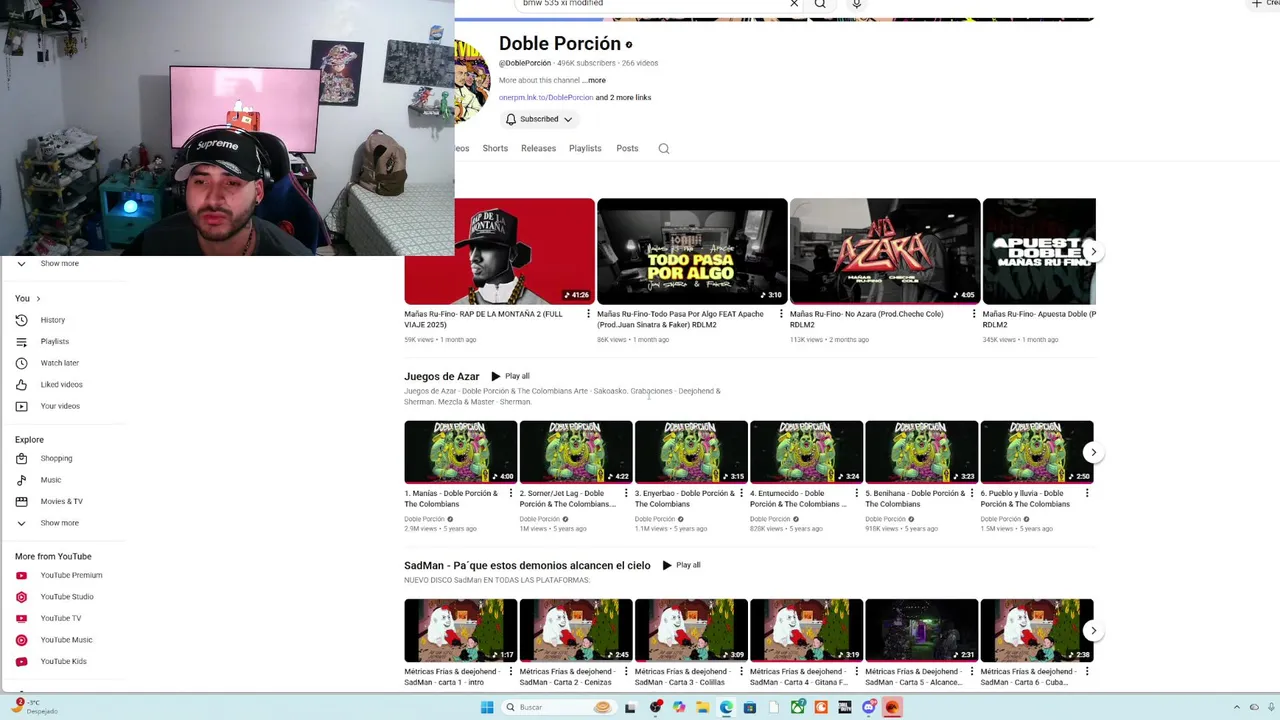Play all Juegos de Azar playlist

[510, 376]
